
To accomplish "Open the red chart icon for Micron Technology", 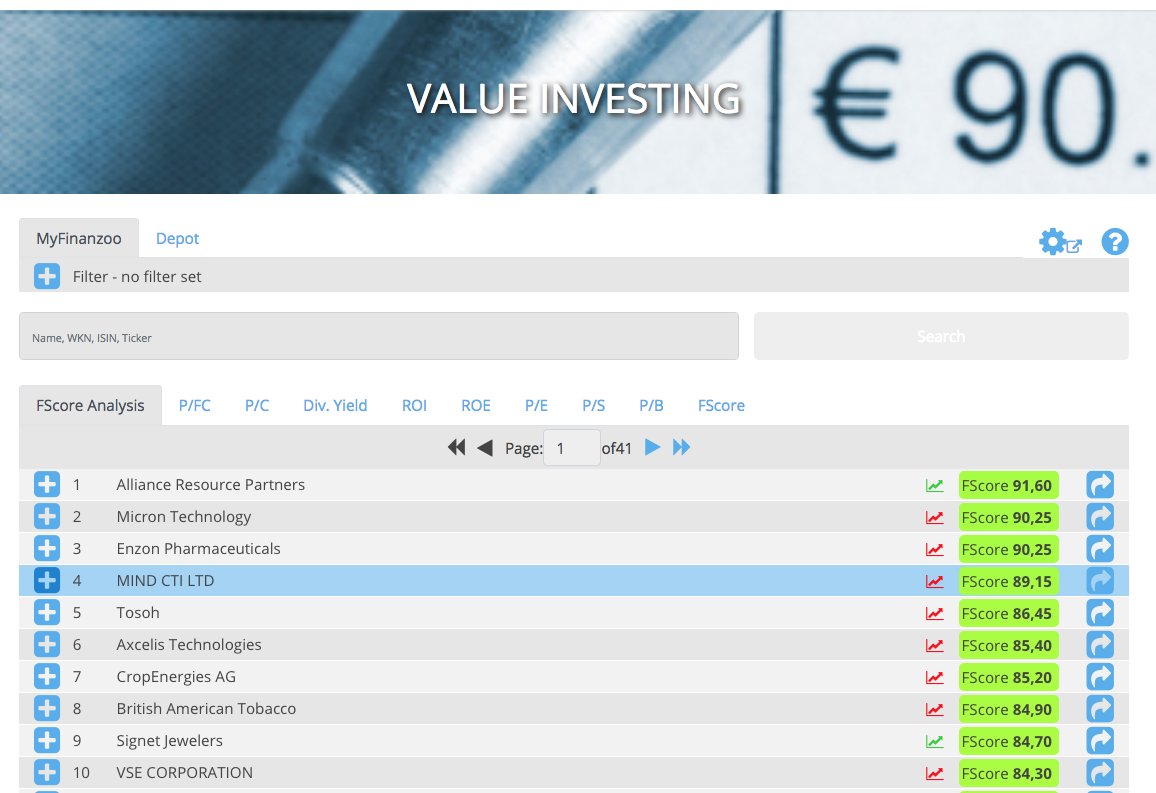I will (x=934, y=516).
